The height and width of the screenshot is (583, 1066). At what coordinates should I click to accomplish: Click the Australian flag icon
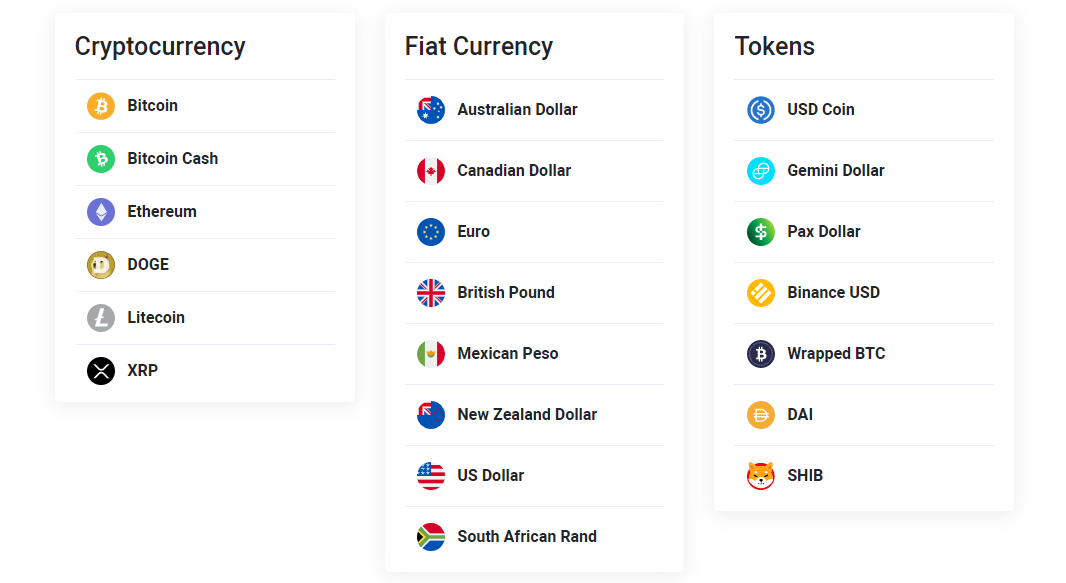pos(431,110)
